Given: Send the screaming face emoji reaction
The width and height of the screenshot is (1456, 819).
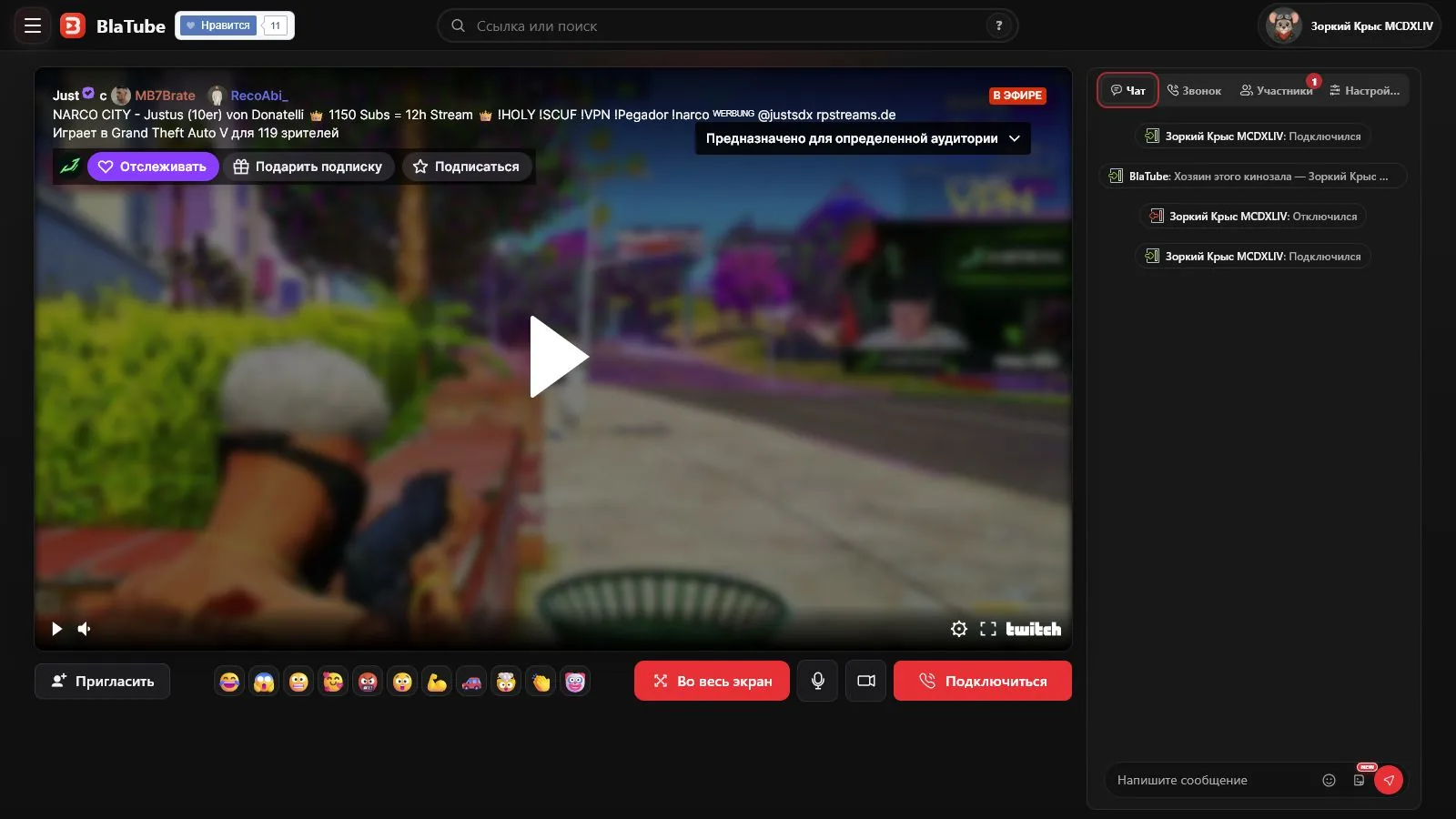Looking at the screenshot, I should click(264, 682).
